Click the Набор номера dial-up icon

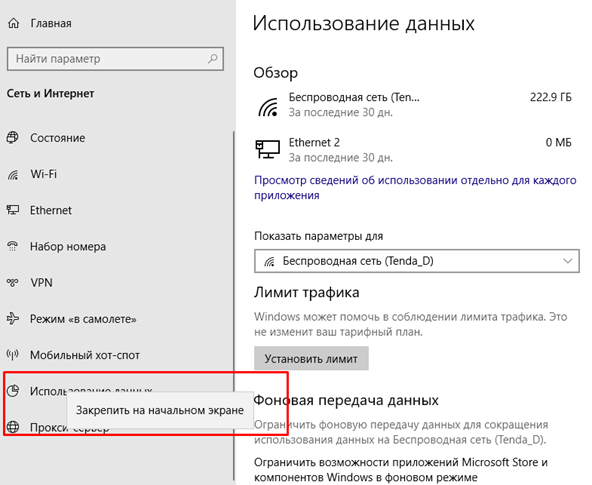[12, 246]
